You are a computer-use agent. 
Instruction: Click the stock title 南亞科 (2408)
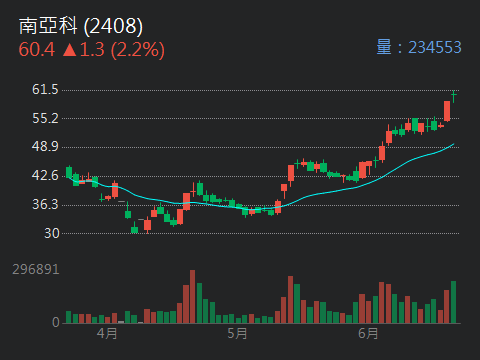tap(81, 26)
